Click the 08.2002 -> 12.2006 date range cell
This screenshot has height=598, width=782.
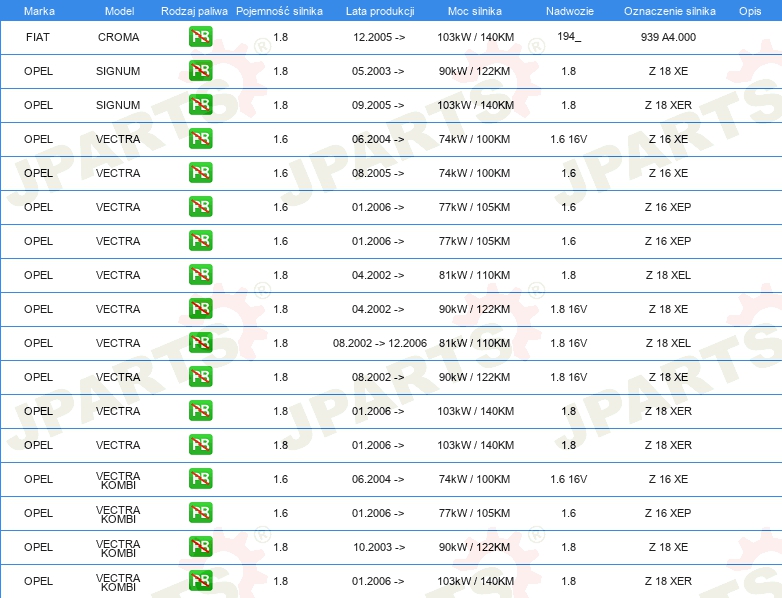[380, 343]
